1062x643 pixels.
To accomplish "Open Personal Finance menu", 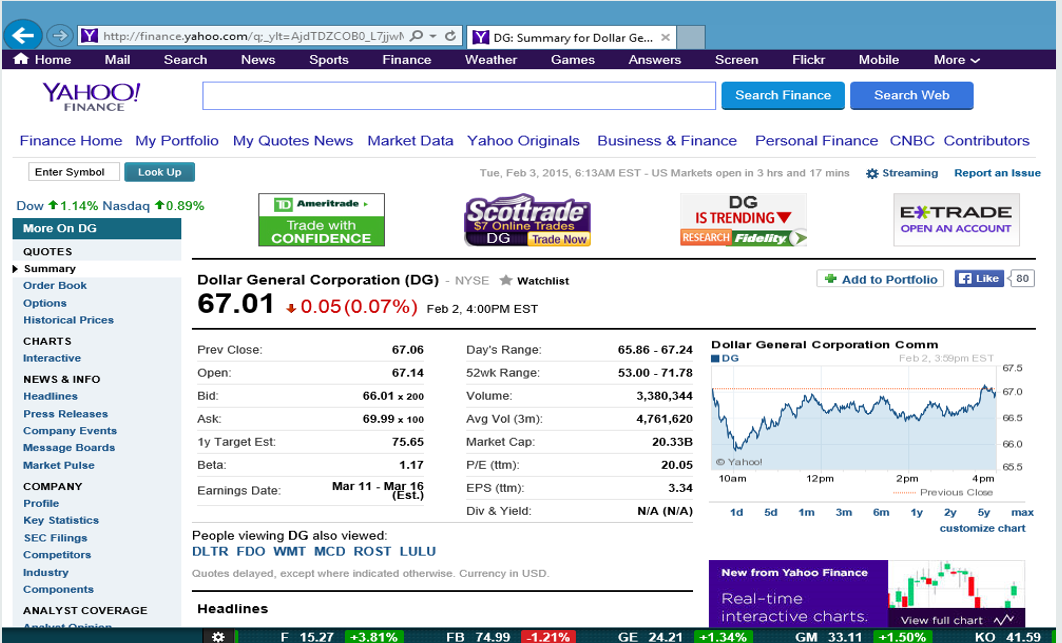I will pyautogui.click(x=816, y=141).
